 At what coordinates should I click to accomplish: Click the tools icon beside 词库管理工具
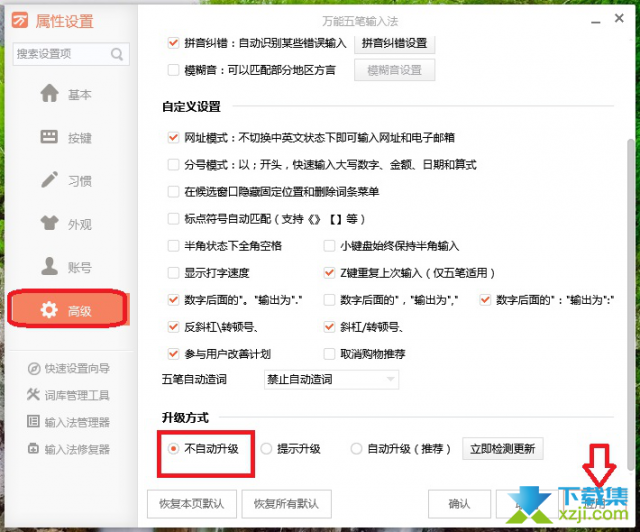(x=33, y=395)
